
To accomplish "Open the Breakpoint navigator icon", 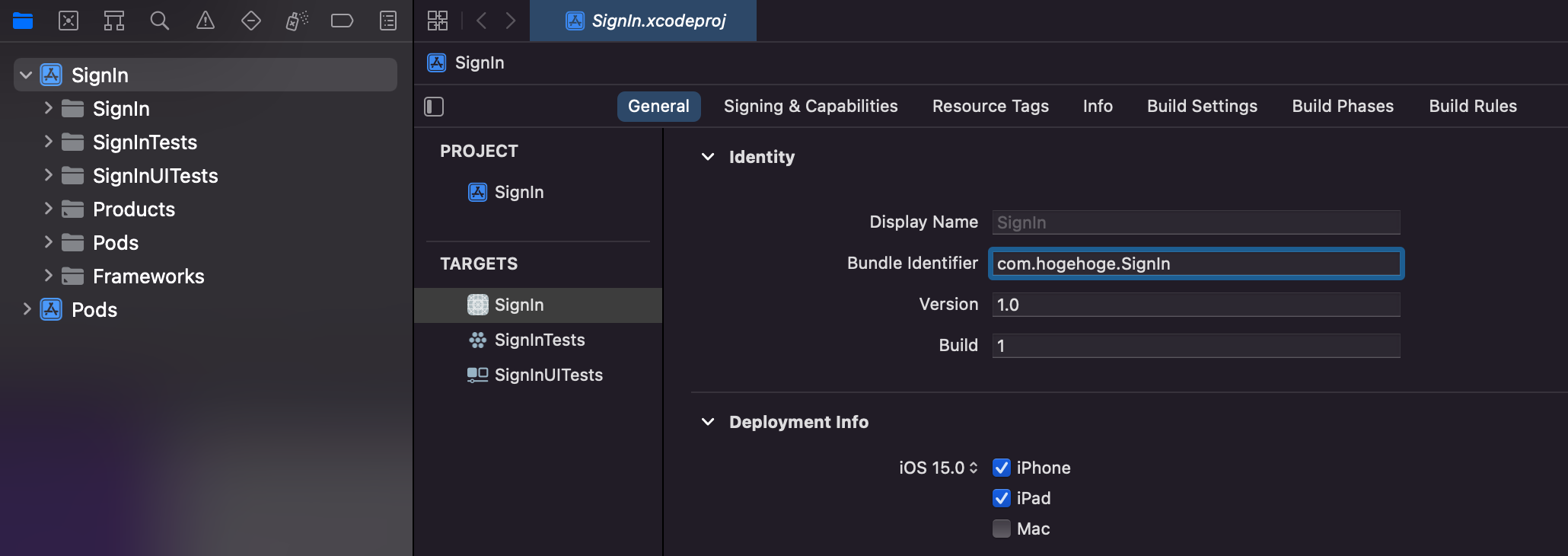I will click(x=342, y=21).
